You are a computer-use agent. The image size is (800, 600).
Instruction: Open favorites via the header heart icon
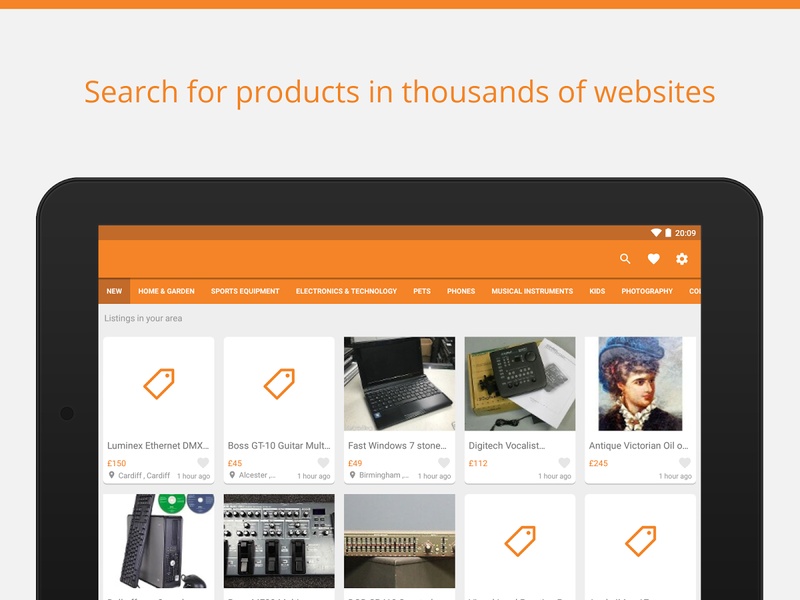(654, 259)
